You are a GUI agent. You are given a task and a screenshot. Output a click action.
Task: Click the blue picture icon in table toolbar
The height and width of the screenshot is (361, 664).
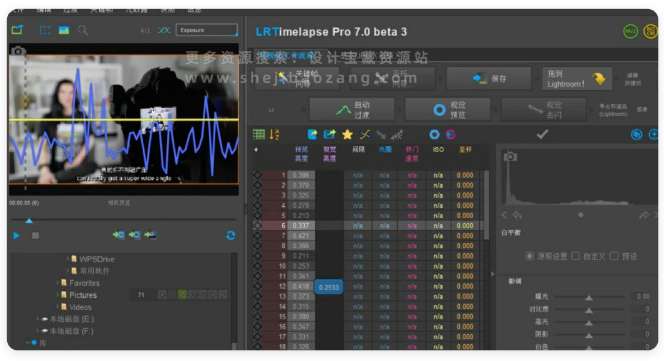(x=313, y=135)
